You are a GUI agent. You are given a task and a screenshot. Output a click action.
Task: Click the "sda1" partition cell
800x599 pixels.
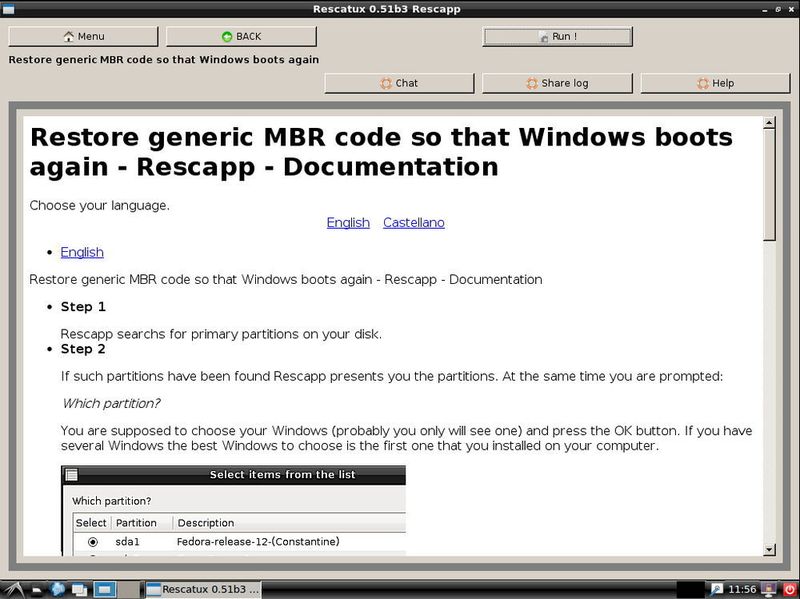(x=127, y=542)
